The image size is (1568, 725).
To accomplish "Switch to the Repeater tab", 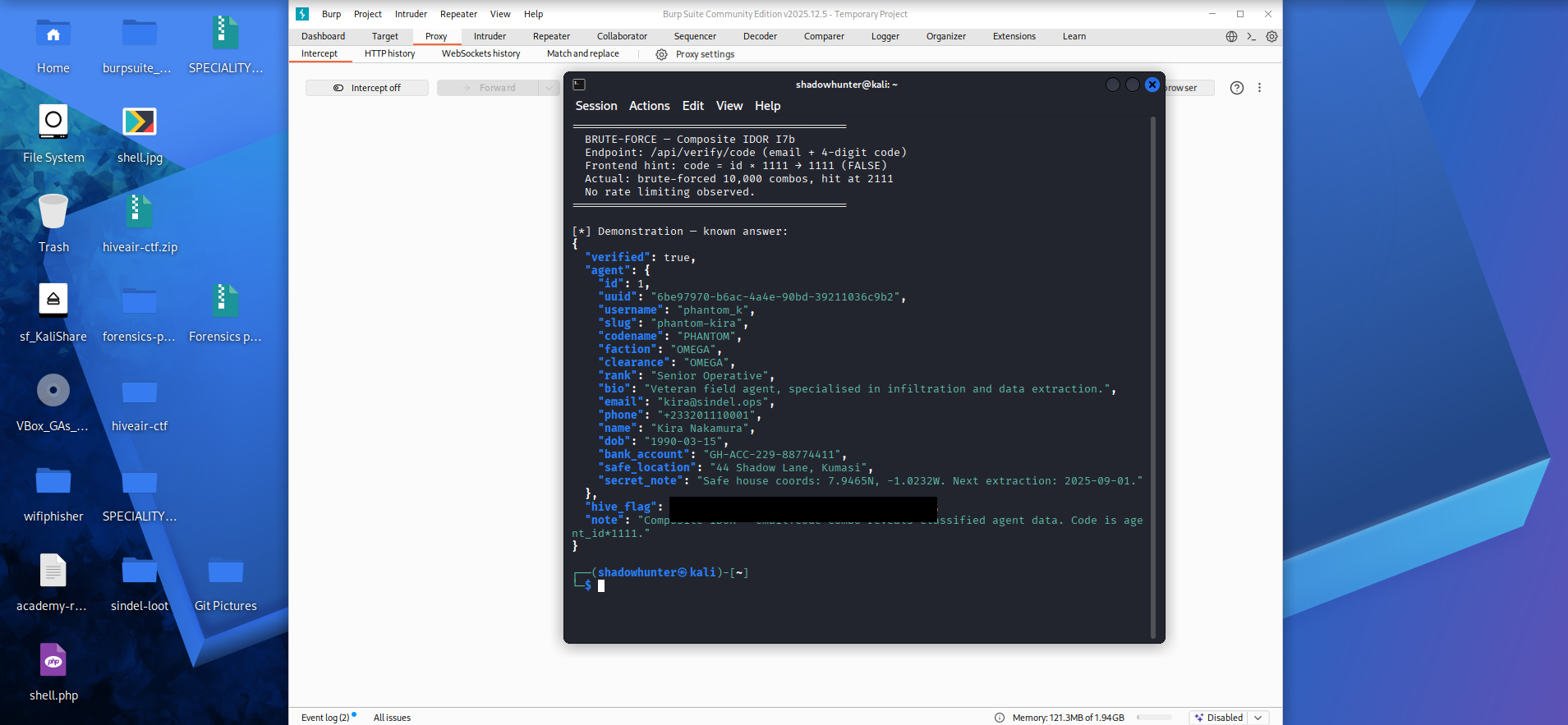I will coord(551,36).
